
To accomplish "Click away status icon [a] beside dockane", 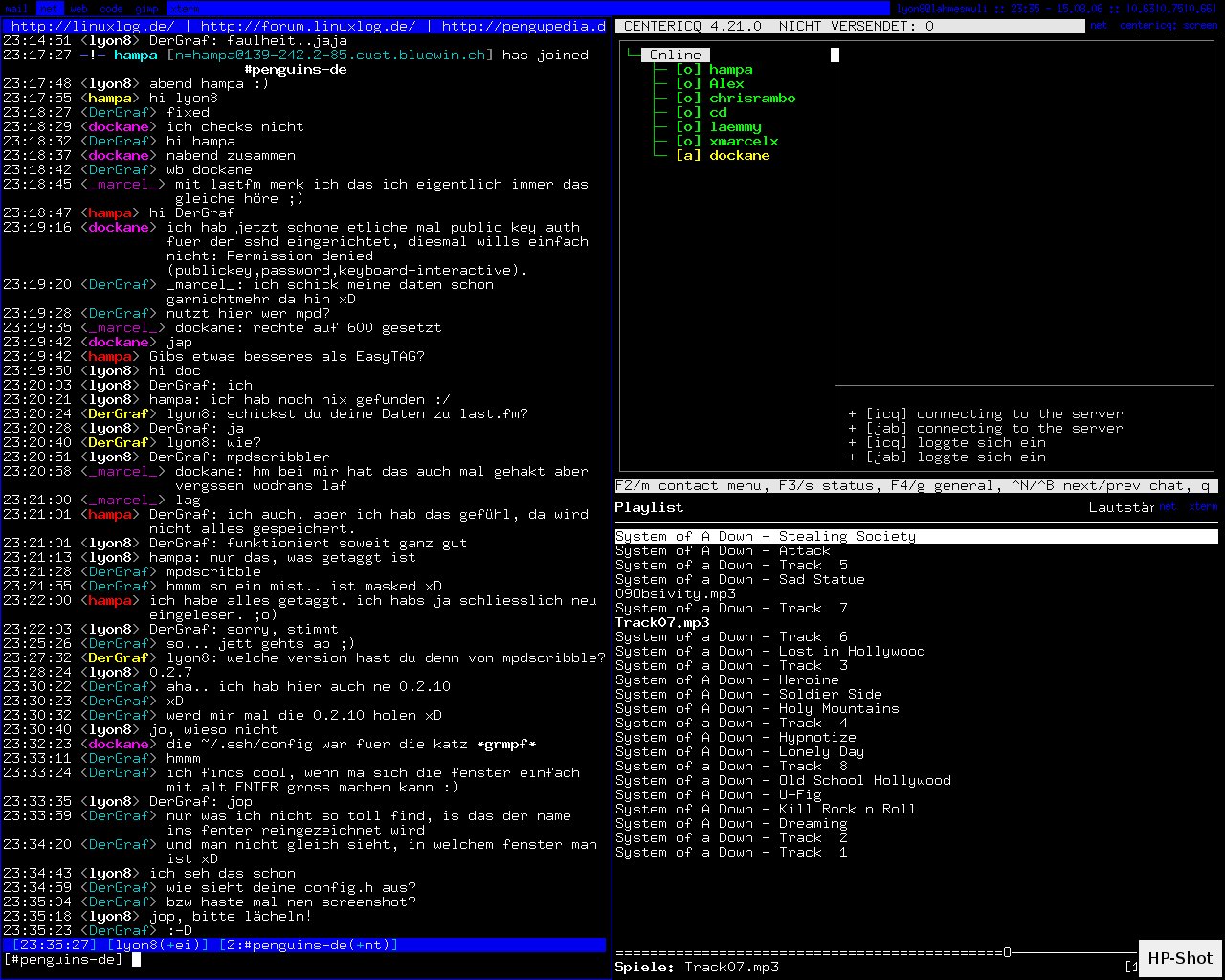I will point(688,156).
